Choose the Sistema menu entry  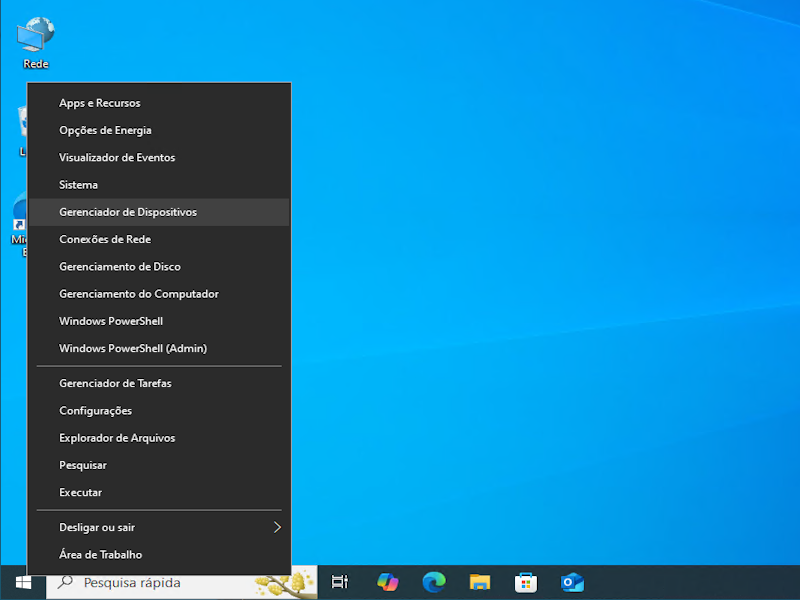159,185
